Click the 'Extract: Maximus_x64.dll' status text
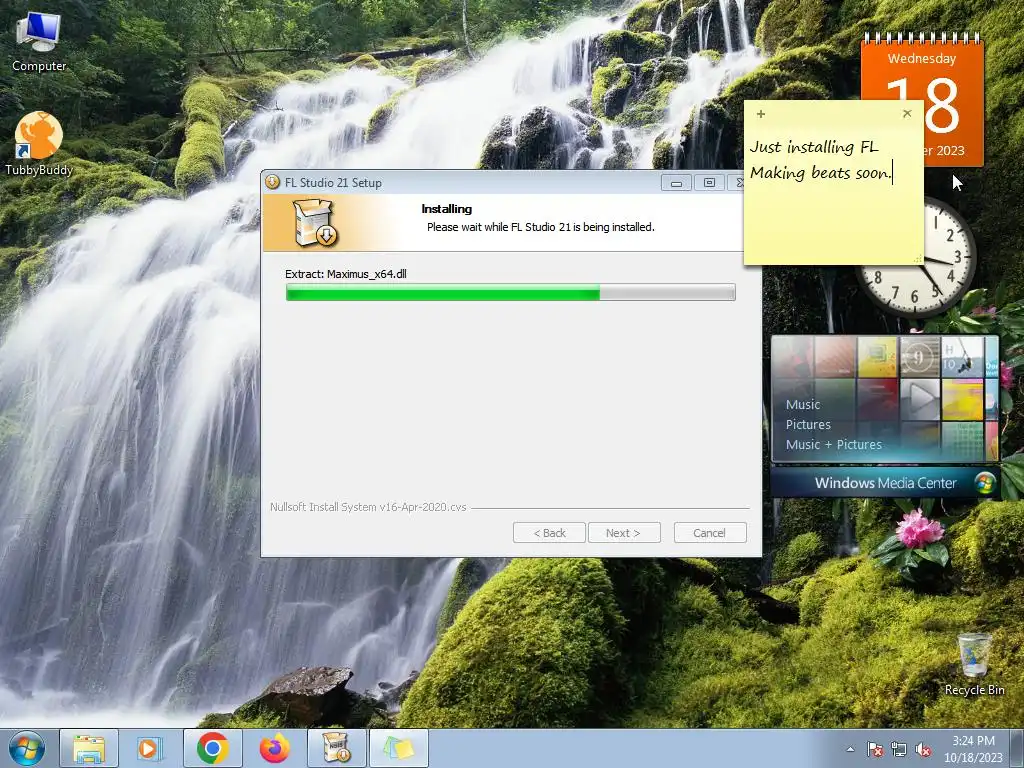Viewport: 1024px width, 768px height. [345, 274]
